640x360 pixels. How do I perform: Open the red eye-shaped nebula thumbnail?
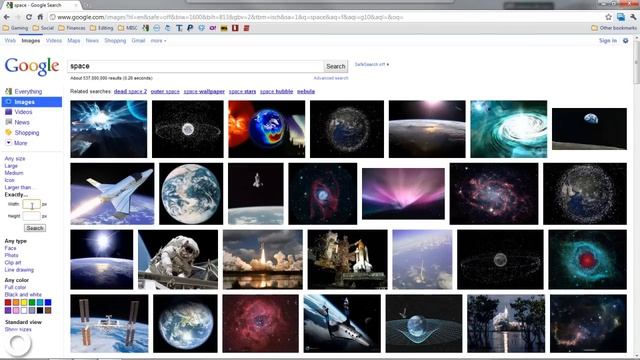[587, 260]
